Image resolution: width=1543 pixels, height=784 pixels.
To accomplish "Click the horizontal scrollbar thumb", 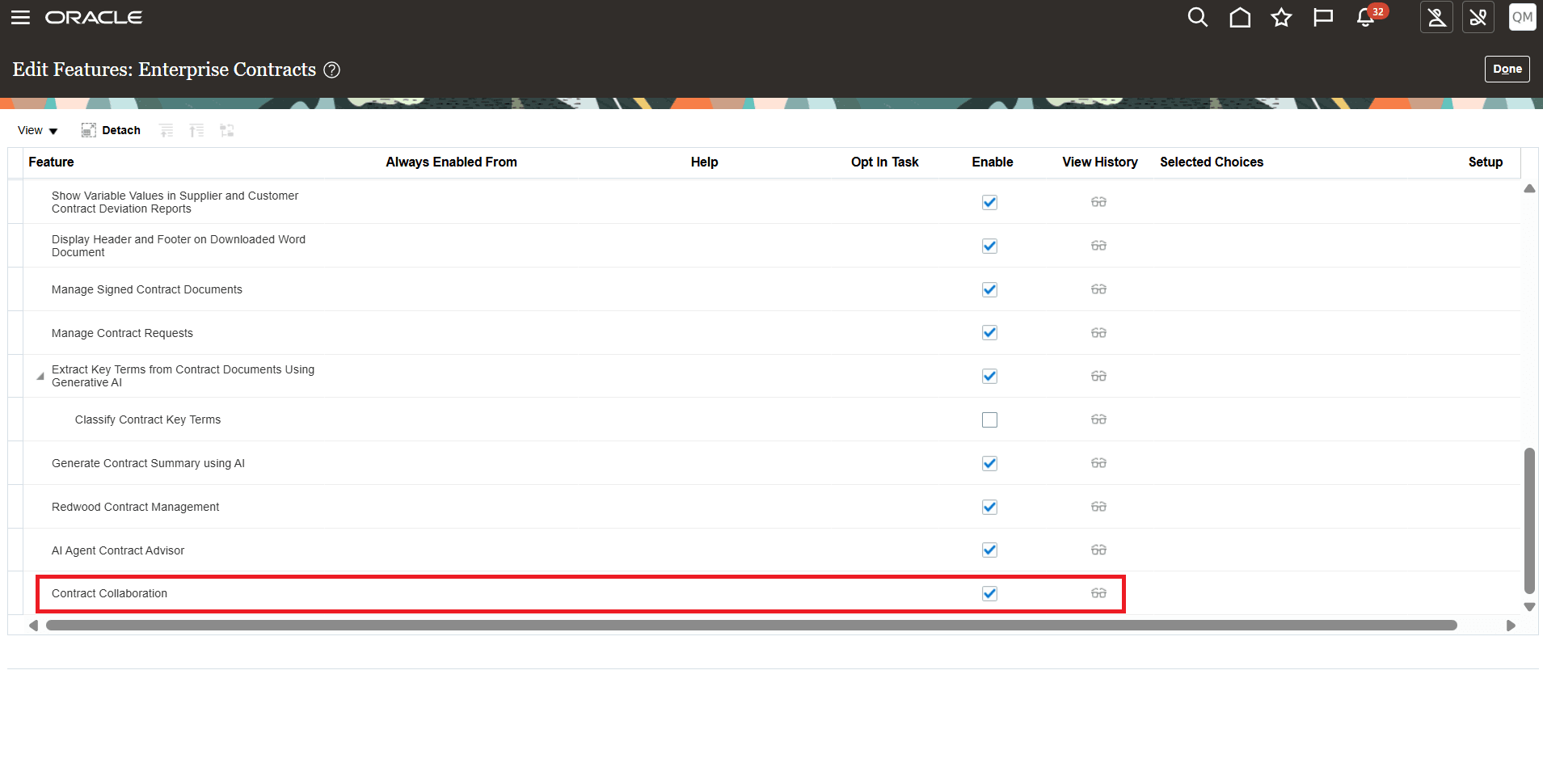I will coord(752,626).
